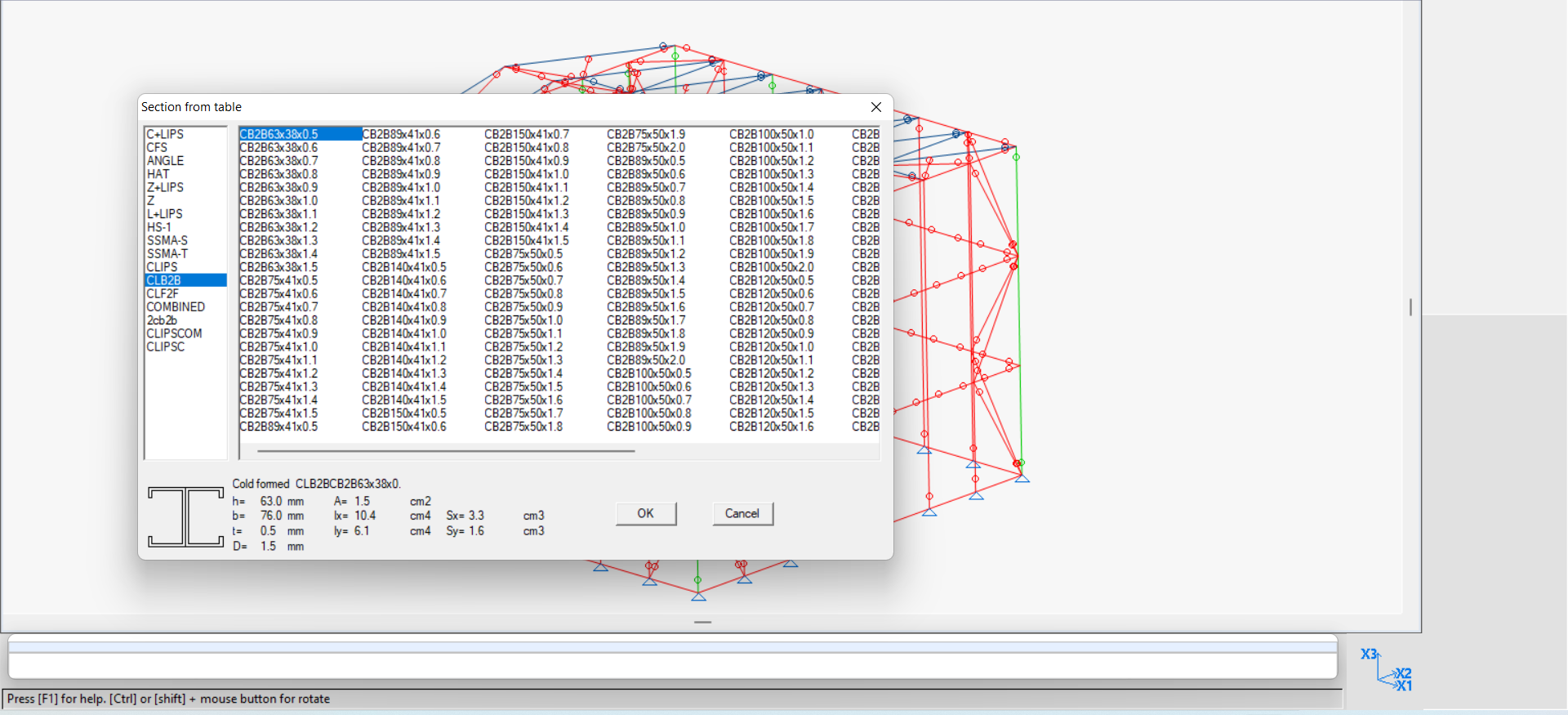Select section CB2B120x50x1.6
The image size is (1568, 715).
point(772,427)
